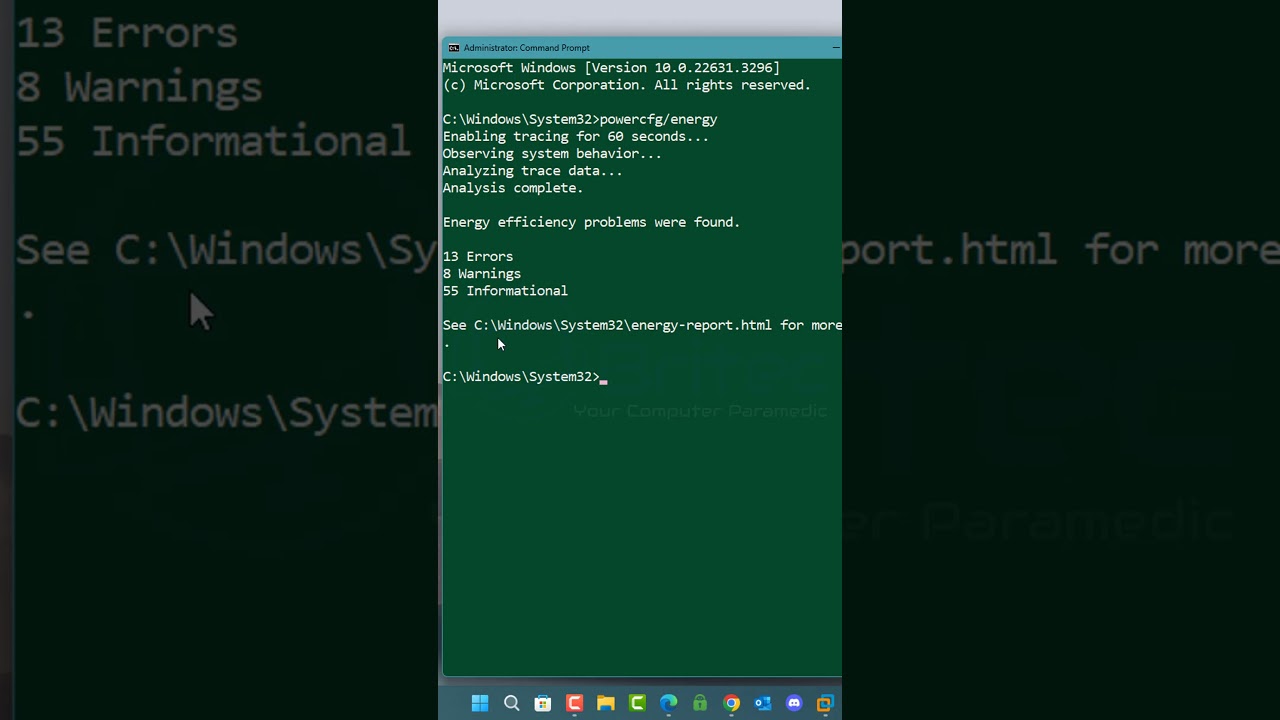The width and height of the screenshot is (1280, 720).
Task: Open the red Camtasia taskbar icon
Action: [x=574, y=703]
